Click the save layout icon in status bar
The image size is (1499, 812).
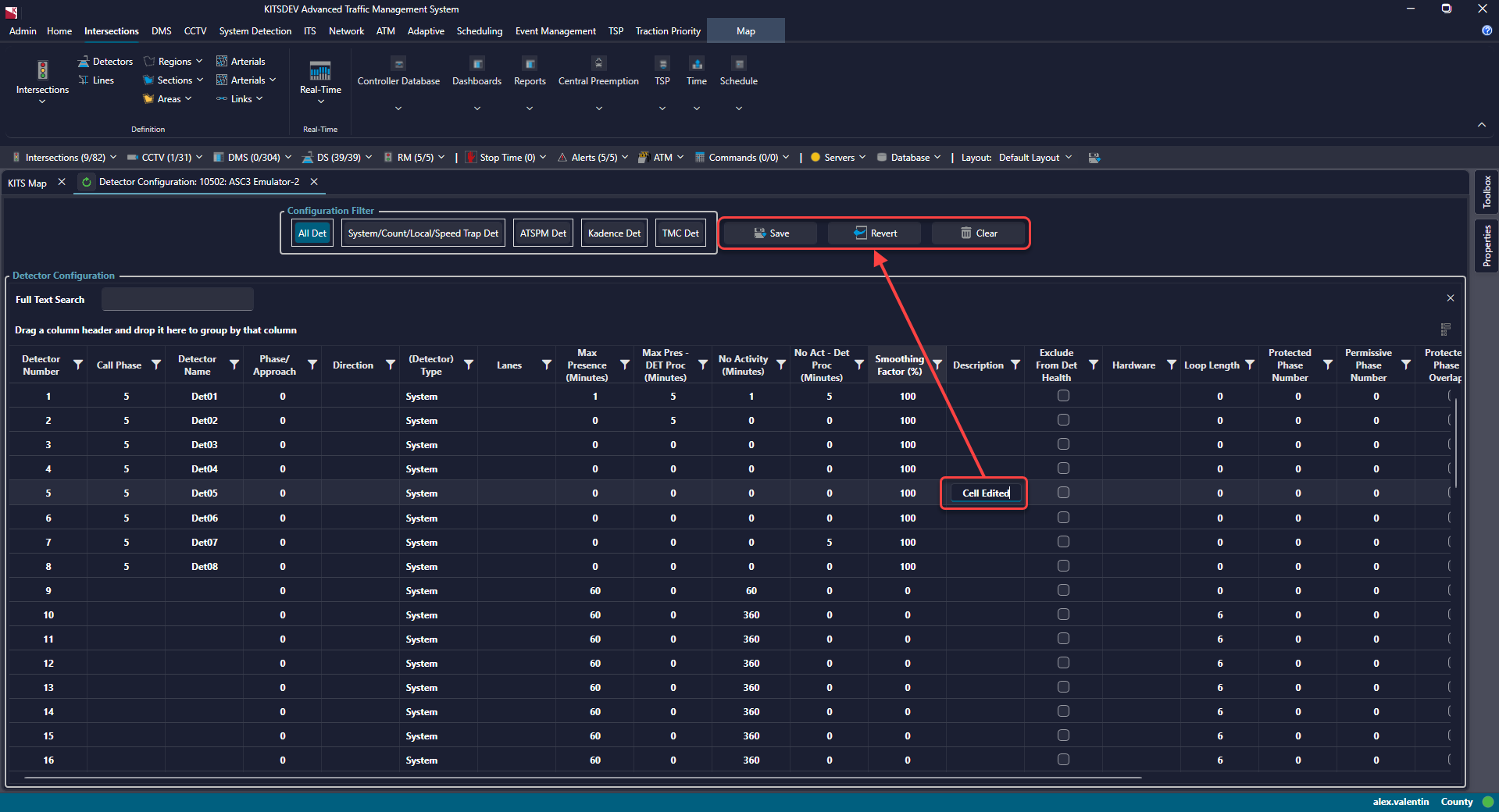(x=1094, y=158)
